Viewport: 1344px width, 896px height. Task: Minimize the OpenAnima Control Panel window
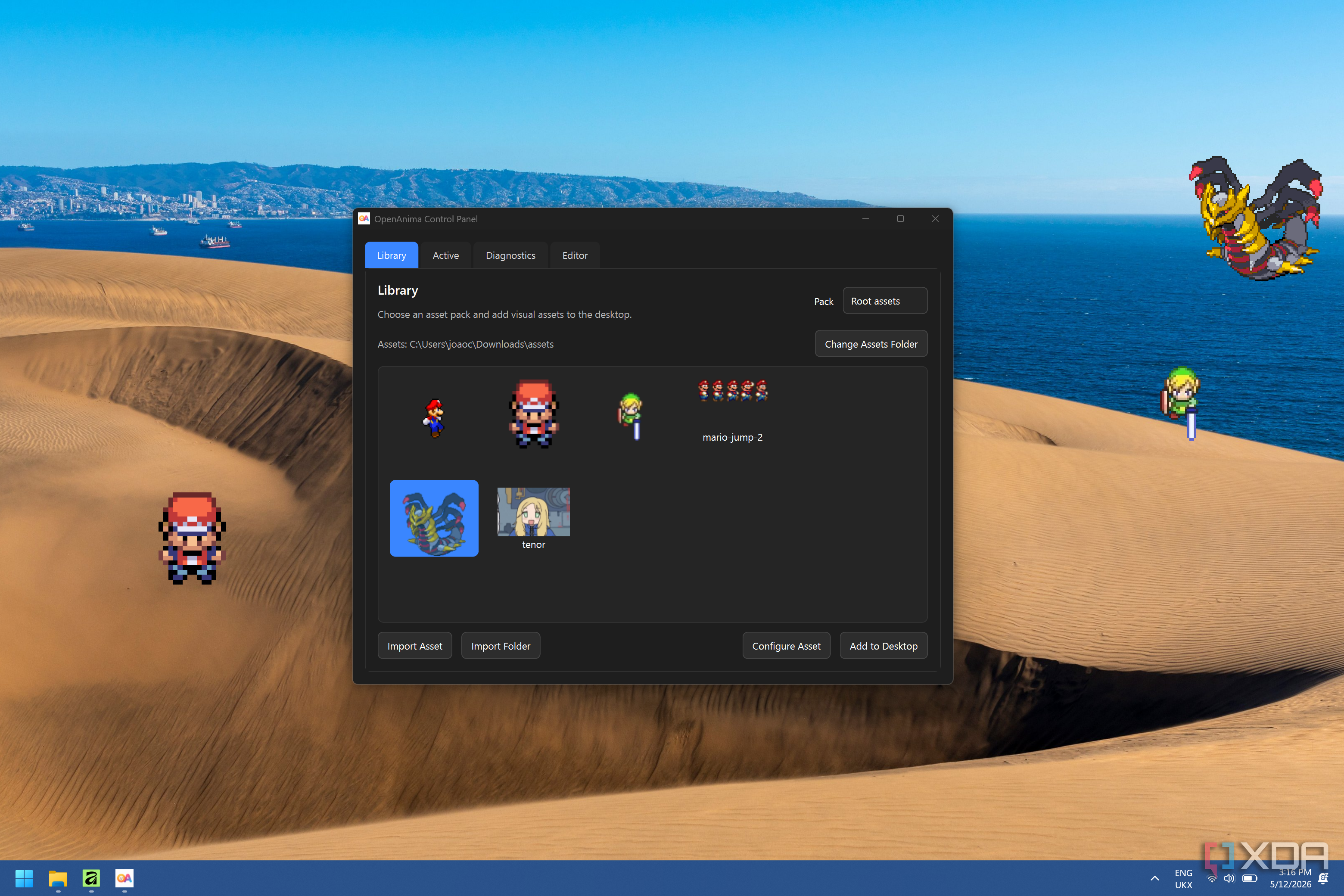click(866, 219)
